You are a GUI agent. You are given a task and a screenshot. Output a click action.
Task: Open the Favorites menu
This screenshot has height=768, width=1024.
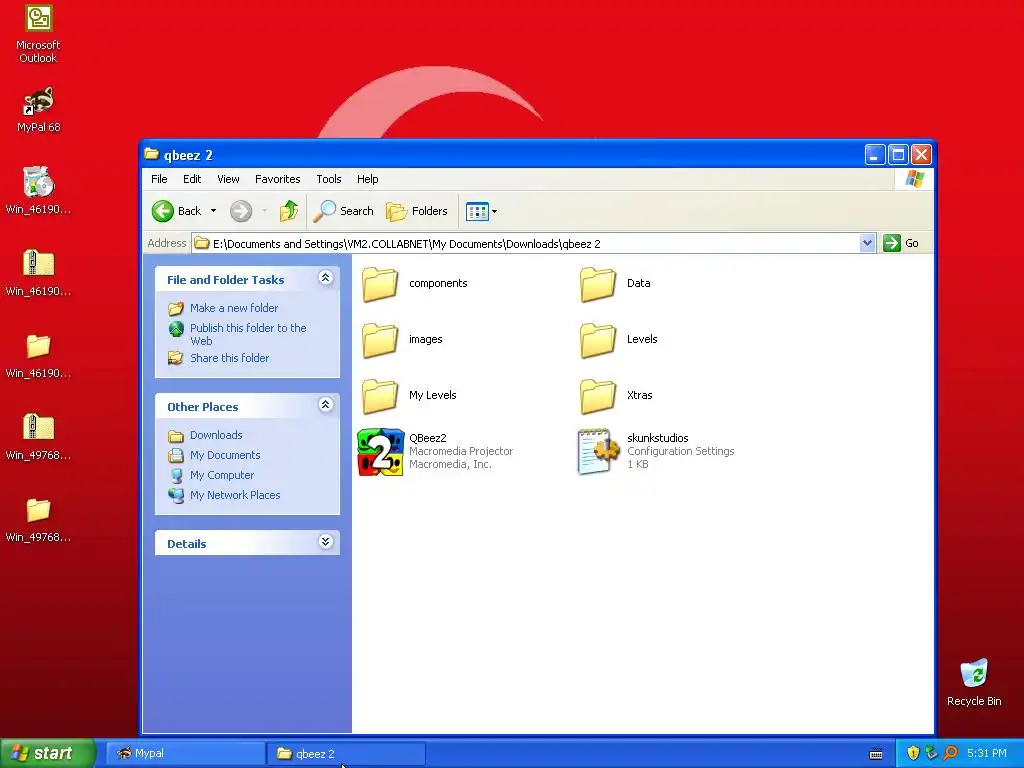click(x=278, y=179)
